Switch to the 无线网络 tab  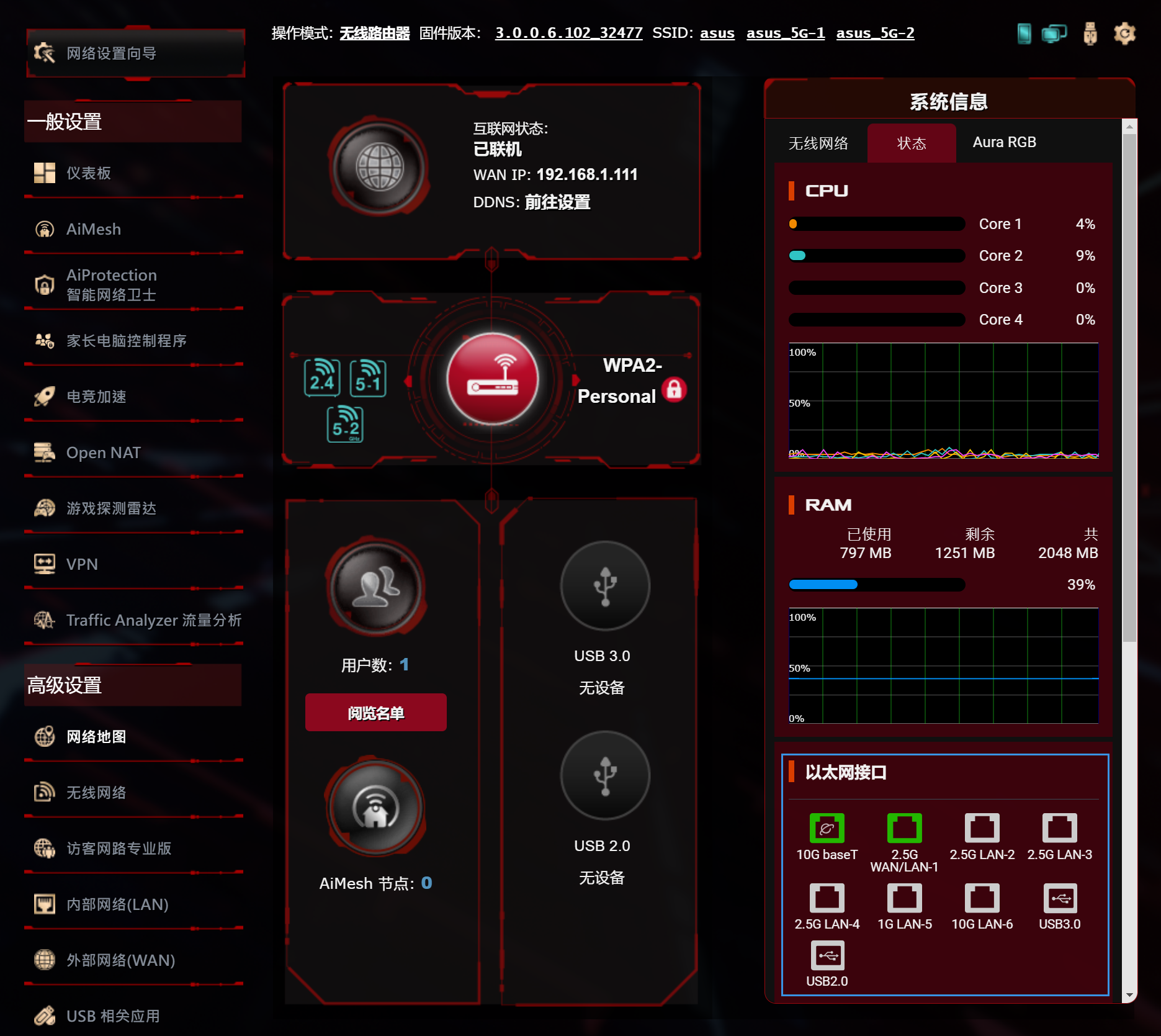[818, 143]
